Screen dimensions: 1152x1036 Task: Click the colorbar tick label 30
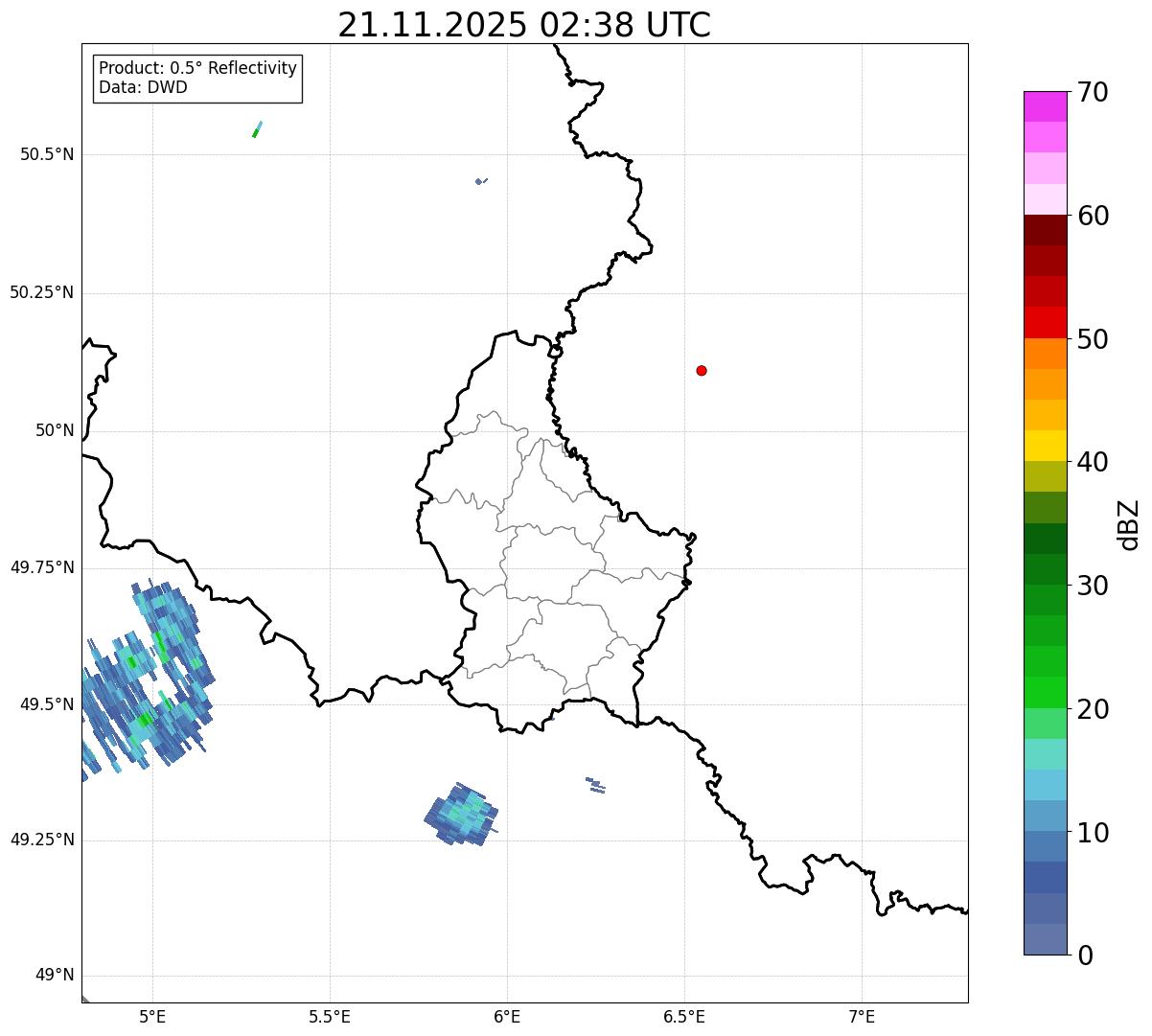click(x=1094, y=587)
